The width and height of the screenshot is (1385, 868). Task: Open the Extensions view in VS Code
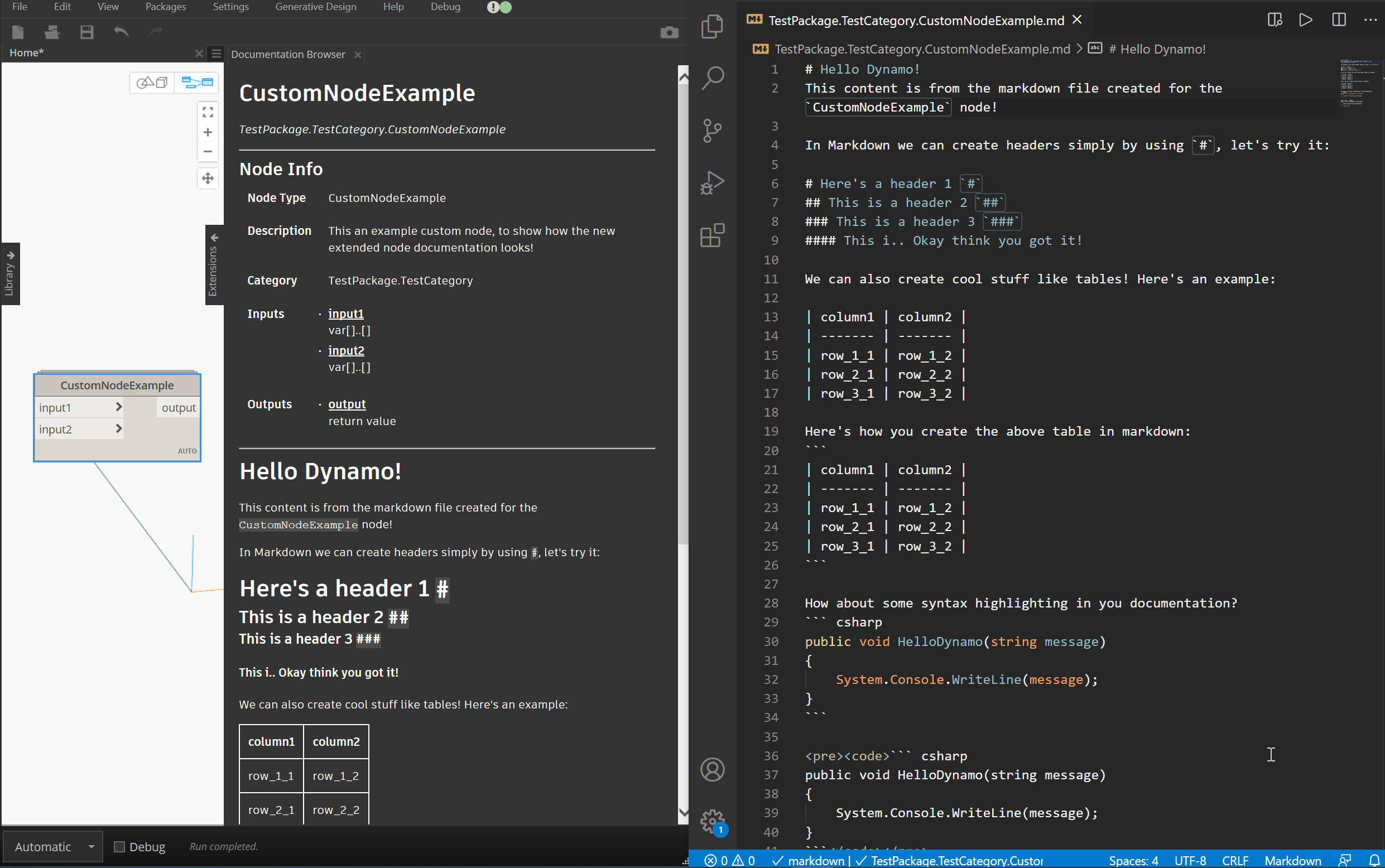711,235
